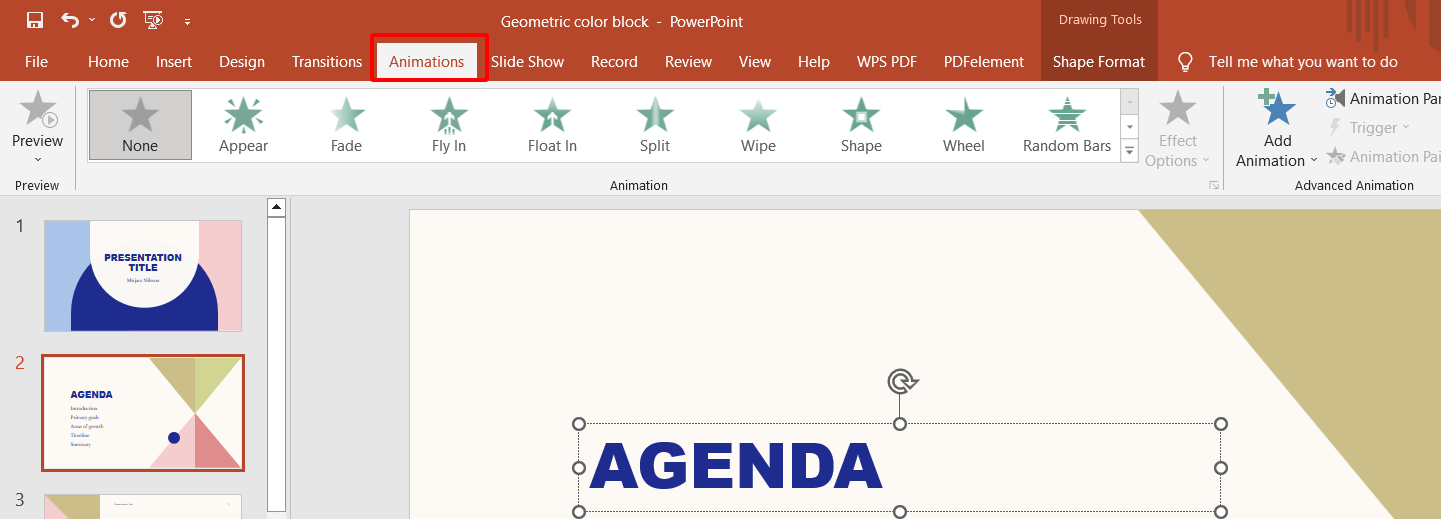Switch to the Home tab
1441x519 pixels.
pyautogui.click(x=108, y=62)
